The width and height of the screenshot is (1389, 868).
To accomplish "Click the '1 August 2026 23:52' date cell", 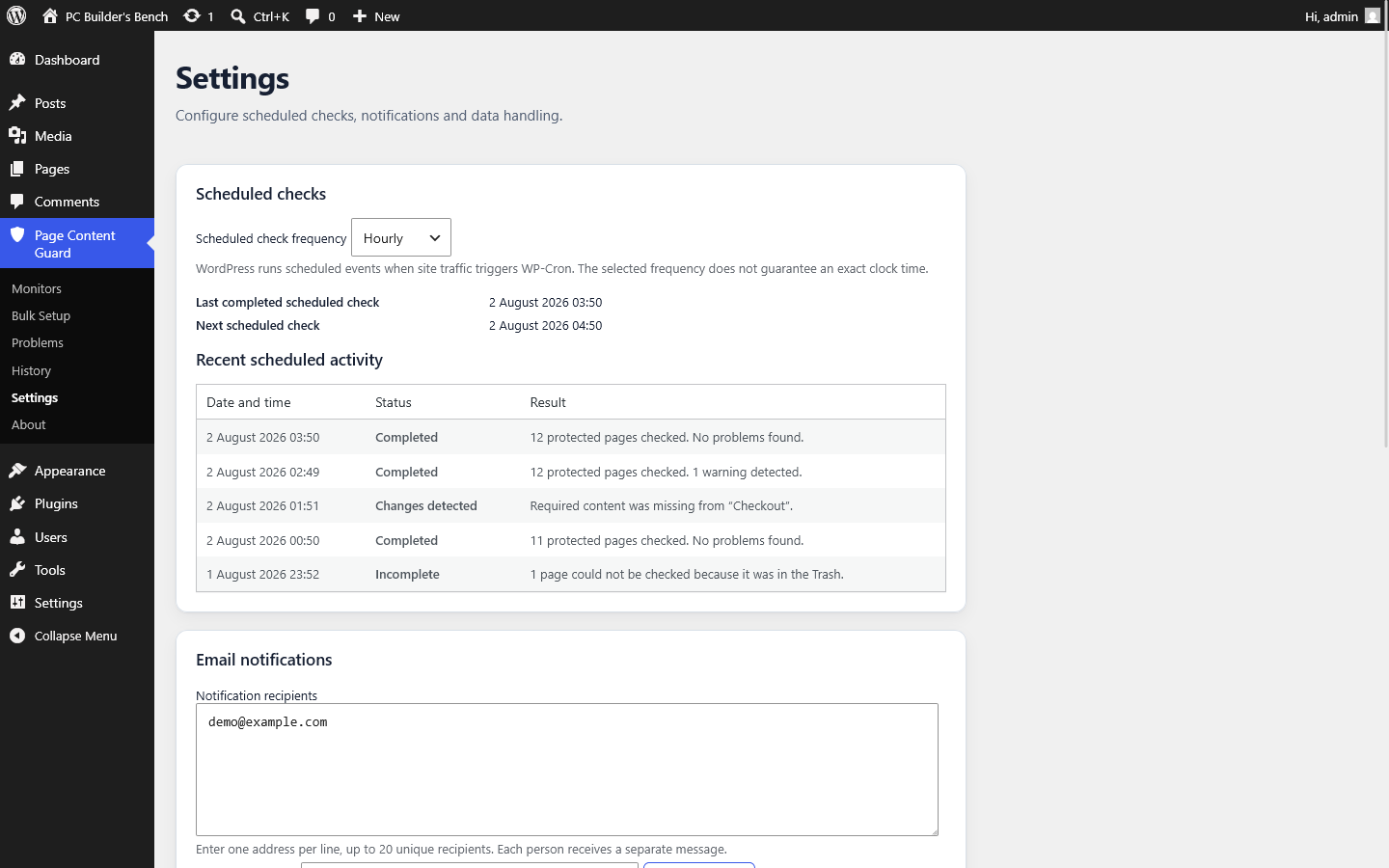I will coord(263,574).
